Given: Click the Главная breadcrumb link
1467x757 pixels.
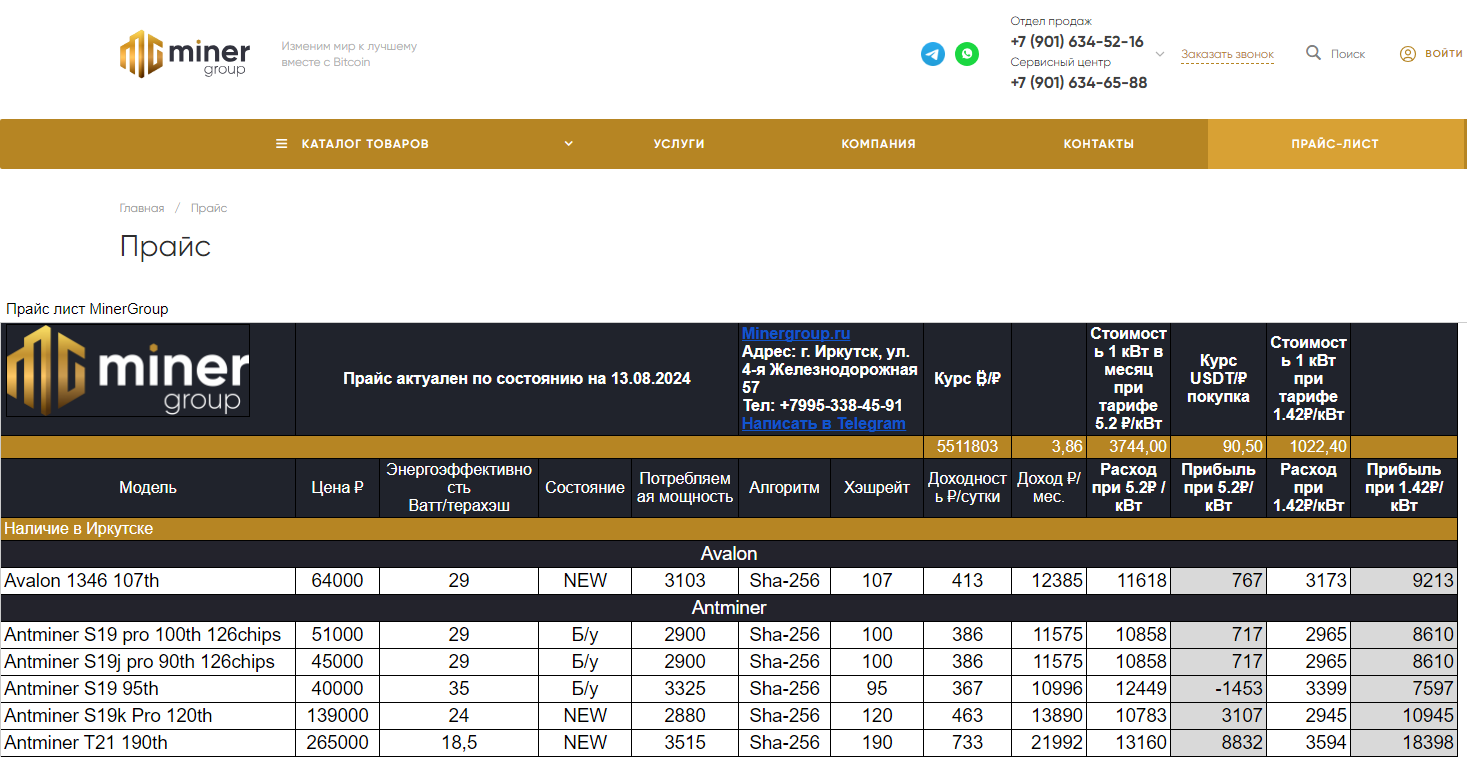Looking at the screenshot, I should tap(141, 208).
